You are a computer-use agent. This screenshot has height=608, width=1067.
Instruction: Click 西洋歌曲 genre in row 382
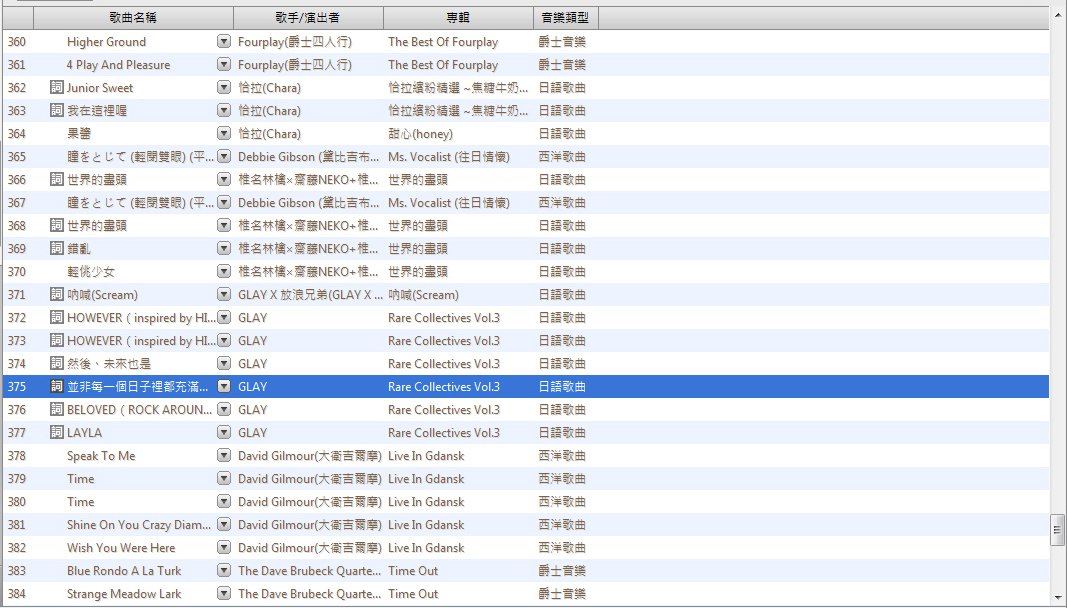coord(562,547)
